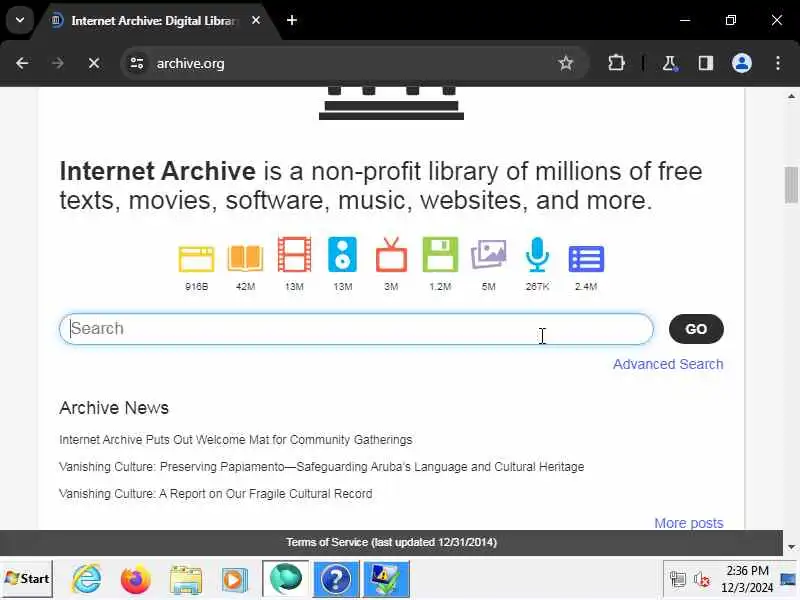800x600 pixels.
Task: Open the Chrome profile avatar
Action: (x=742, y=63)
